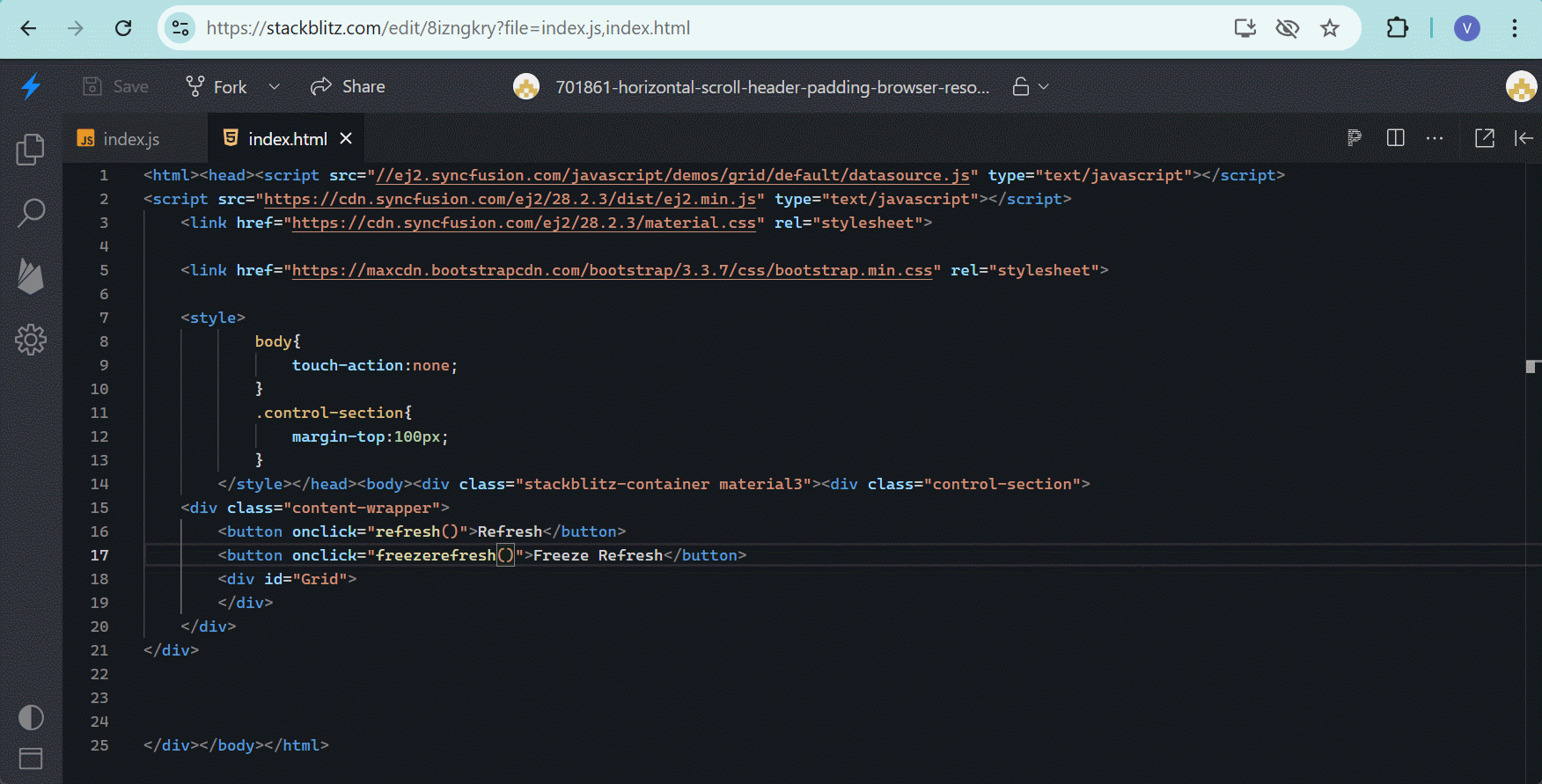Bookmark this page with the star icon
The image size is (1542, 784).
click(1330, 28)
